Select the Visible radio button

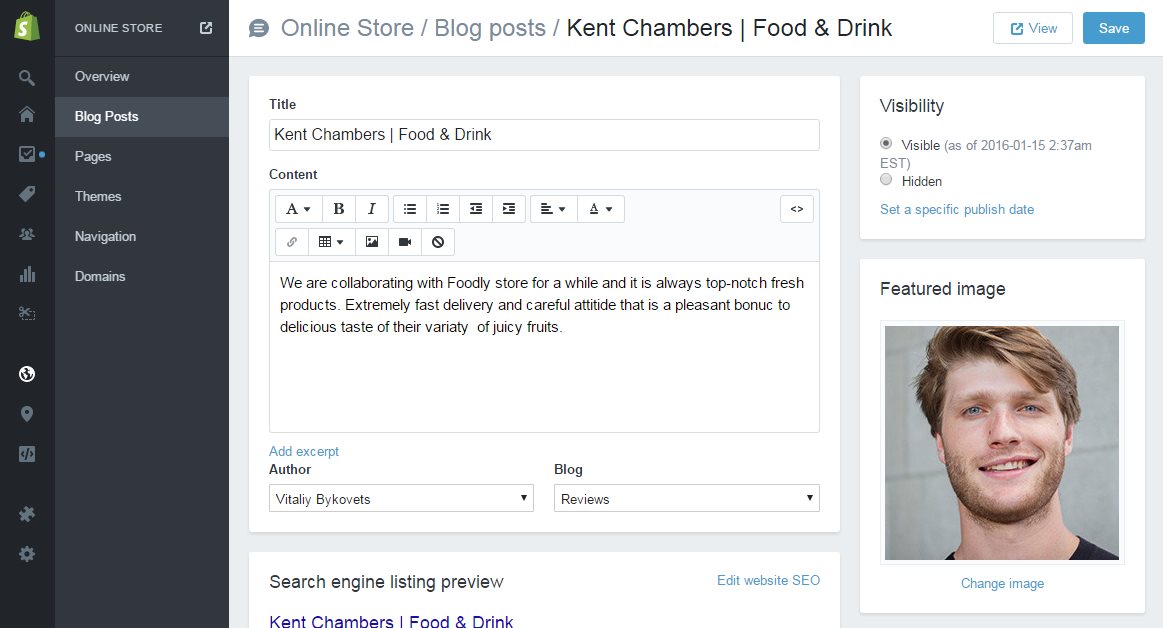886,144
